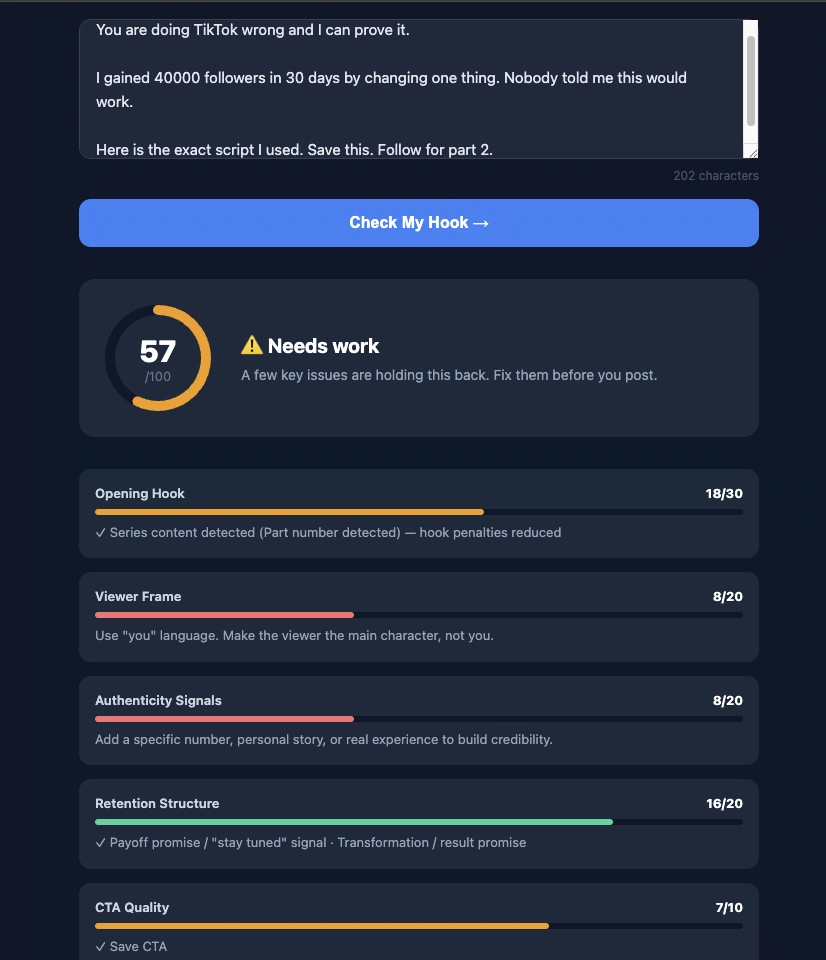Select the Opening Hook section card
826x960 pixels.
coord(418,513)
